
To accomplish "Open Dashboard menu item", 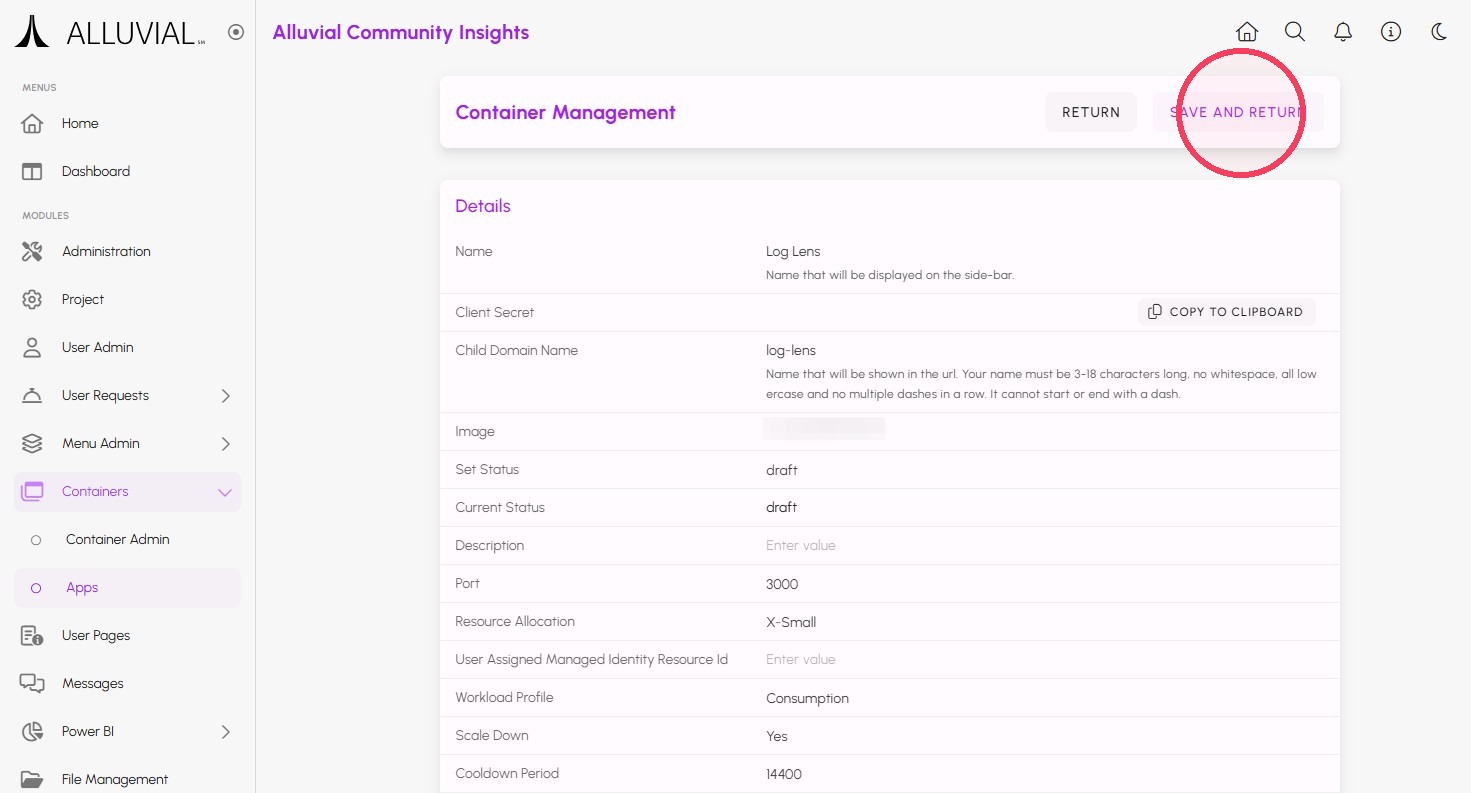I will tap(128, 172).
